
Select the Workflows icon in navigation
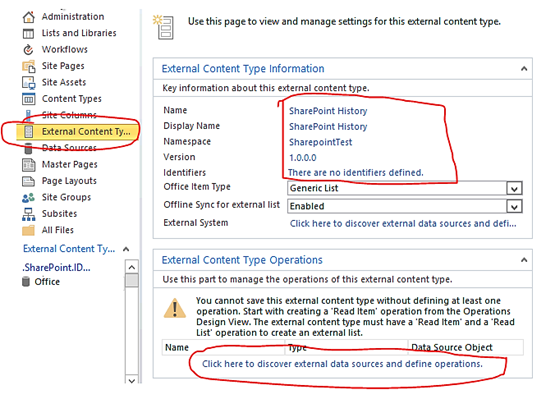tap(29, 50)
